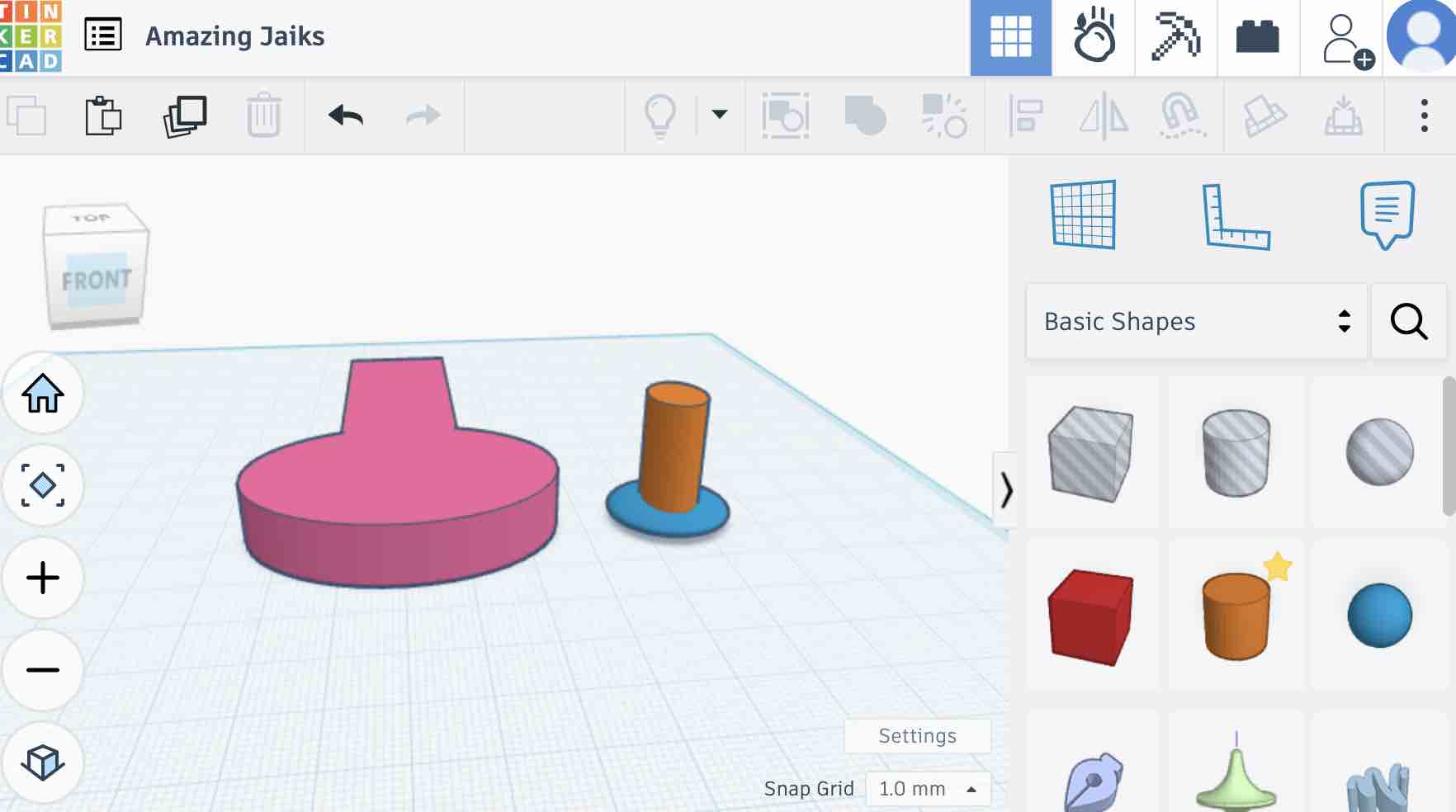Reset to Home view

(x=43, y=393)
